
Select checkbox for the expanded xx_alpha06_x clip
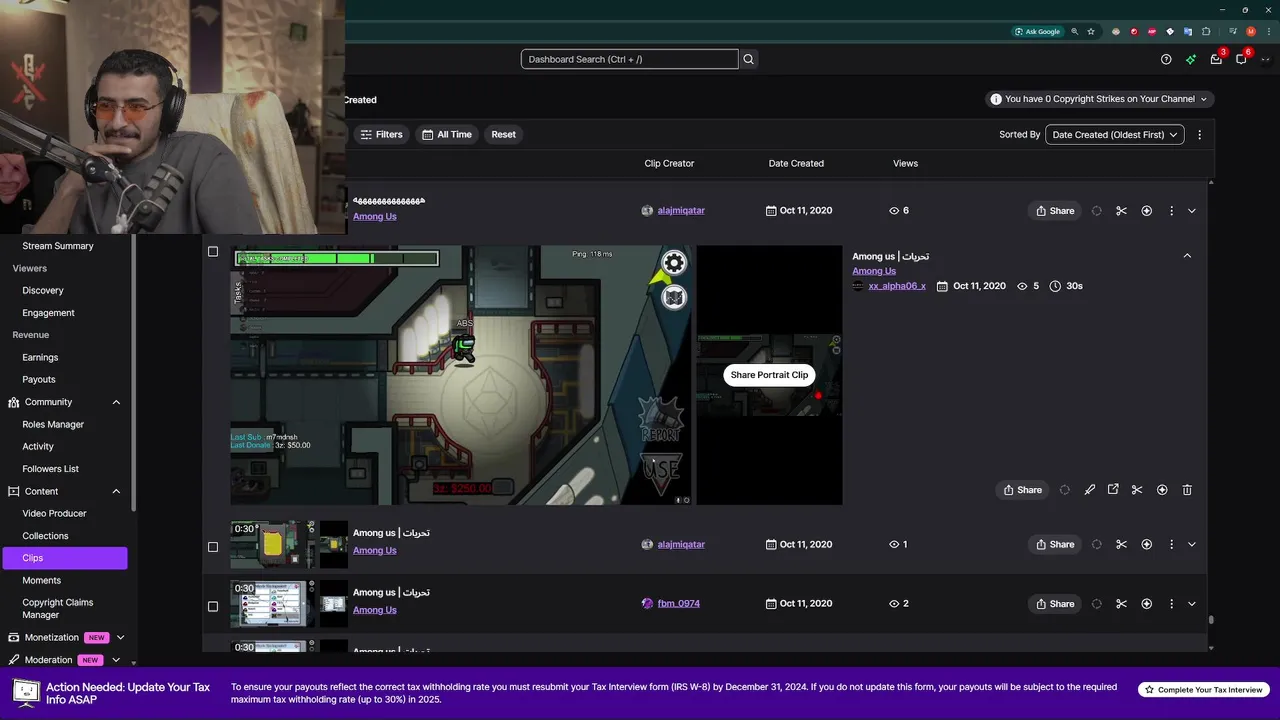(213, 252)
